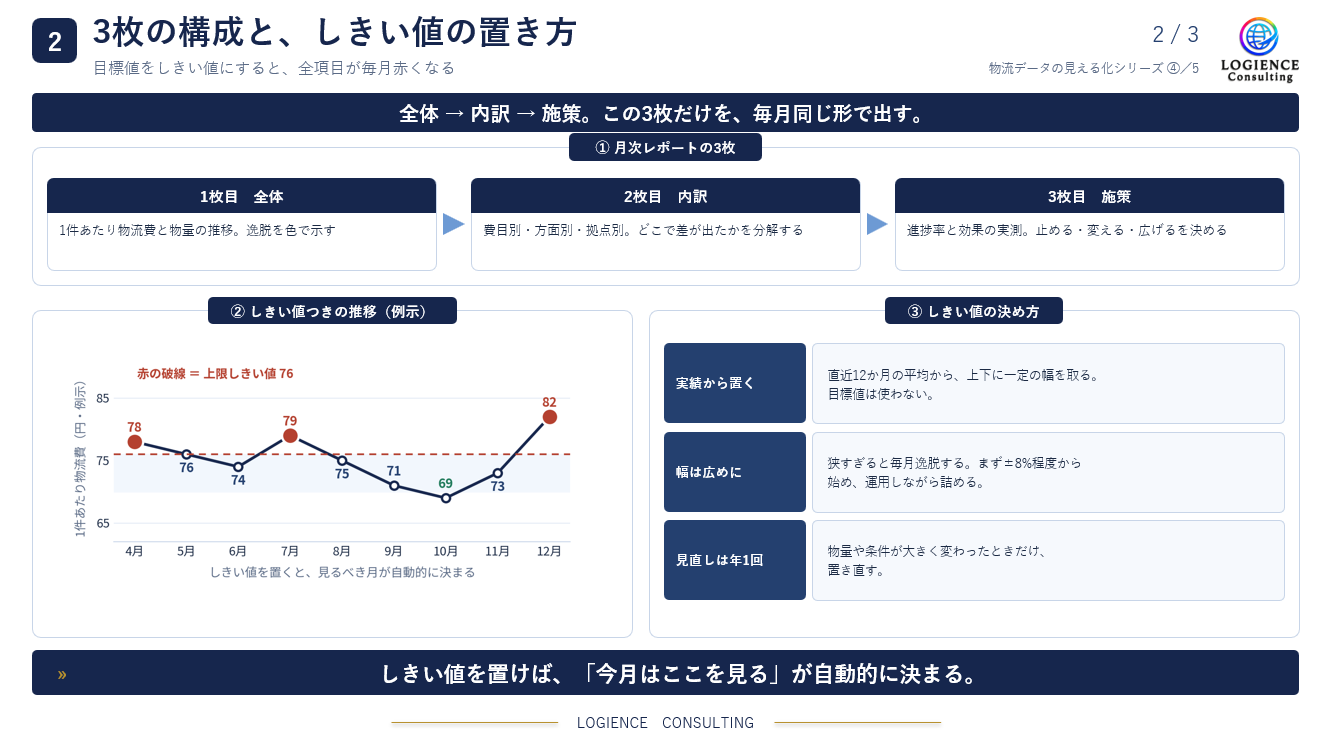Select the red data point for 12月
This screenshot has width=1330, height=748.
pos(550,417)
